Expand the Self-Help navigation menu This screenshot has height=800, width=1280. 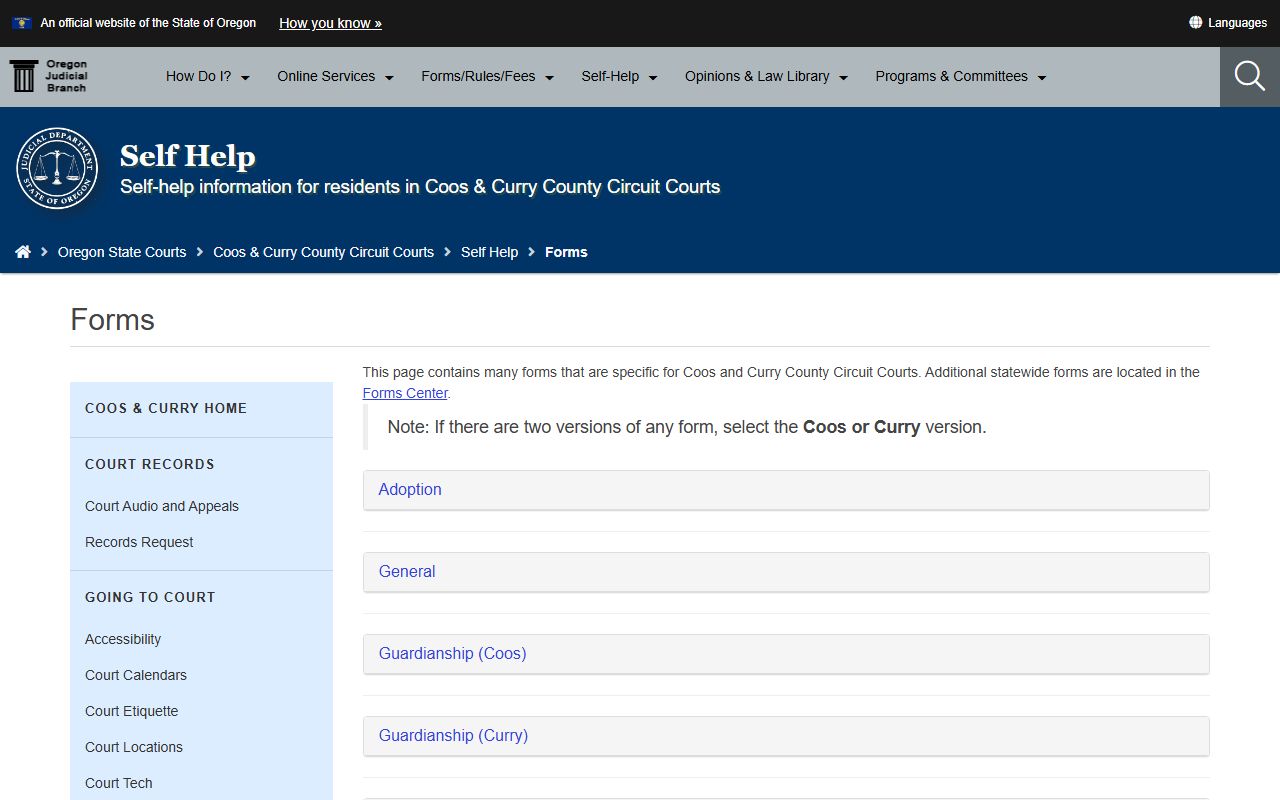[x=620, y=76]
